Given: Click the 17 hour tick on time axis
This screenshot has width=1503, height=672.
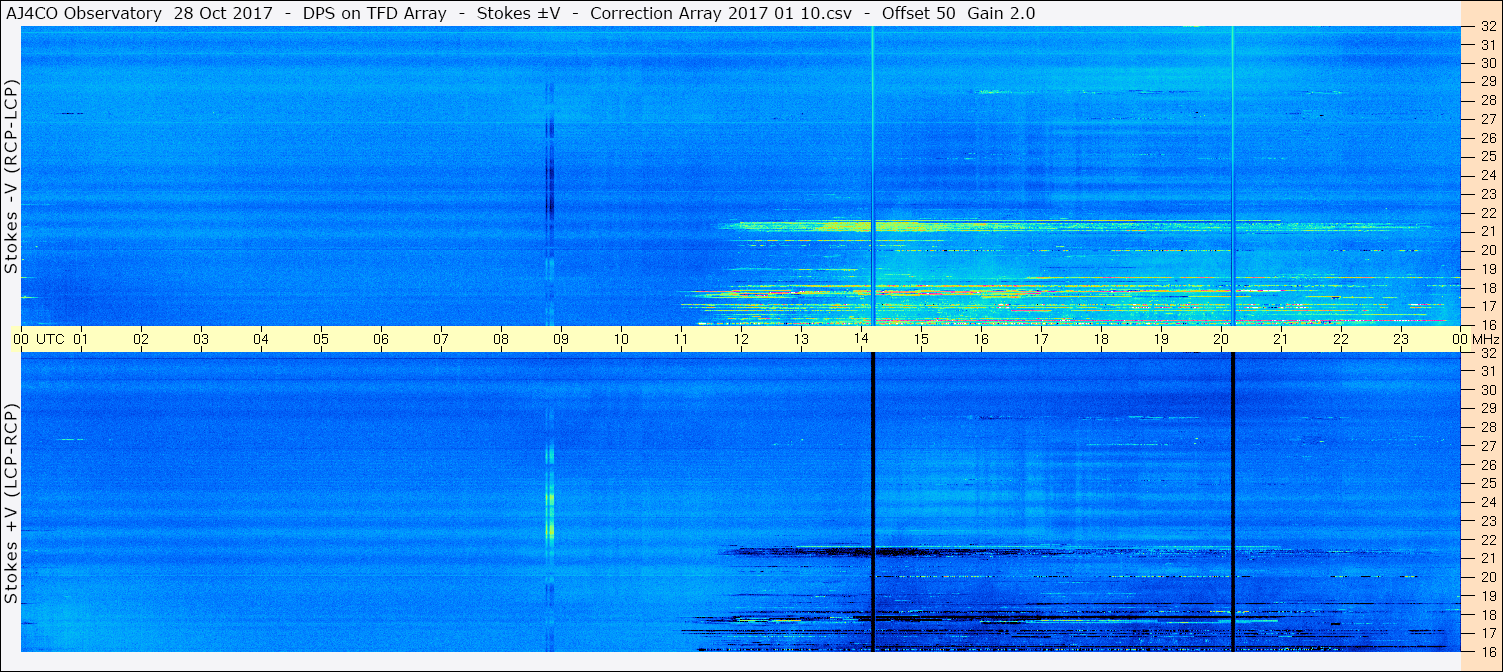Looking at the screenshot, I should [1041, 339].
